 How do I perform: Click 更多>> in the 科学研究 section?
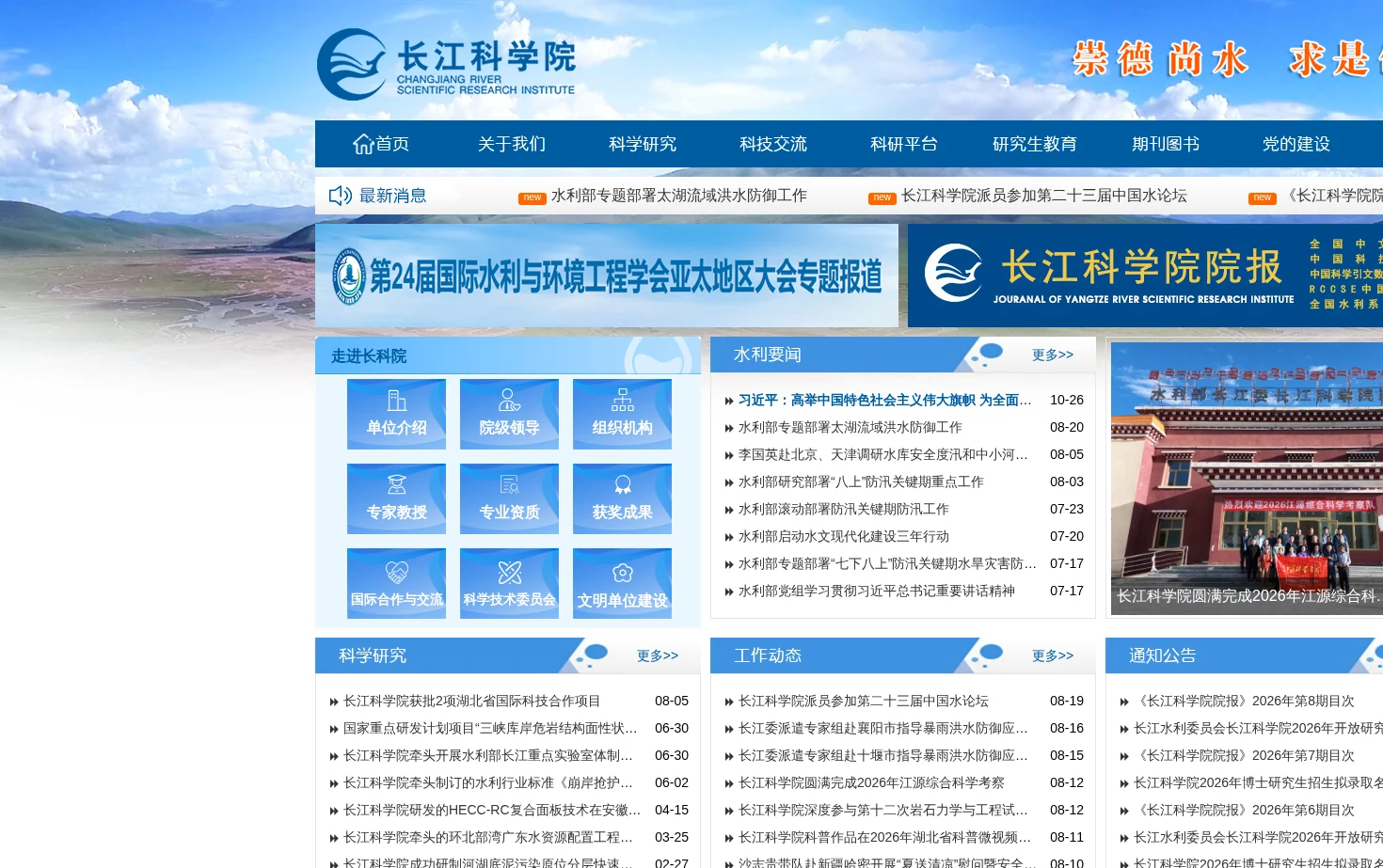657,655
